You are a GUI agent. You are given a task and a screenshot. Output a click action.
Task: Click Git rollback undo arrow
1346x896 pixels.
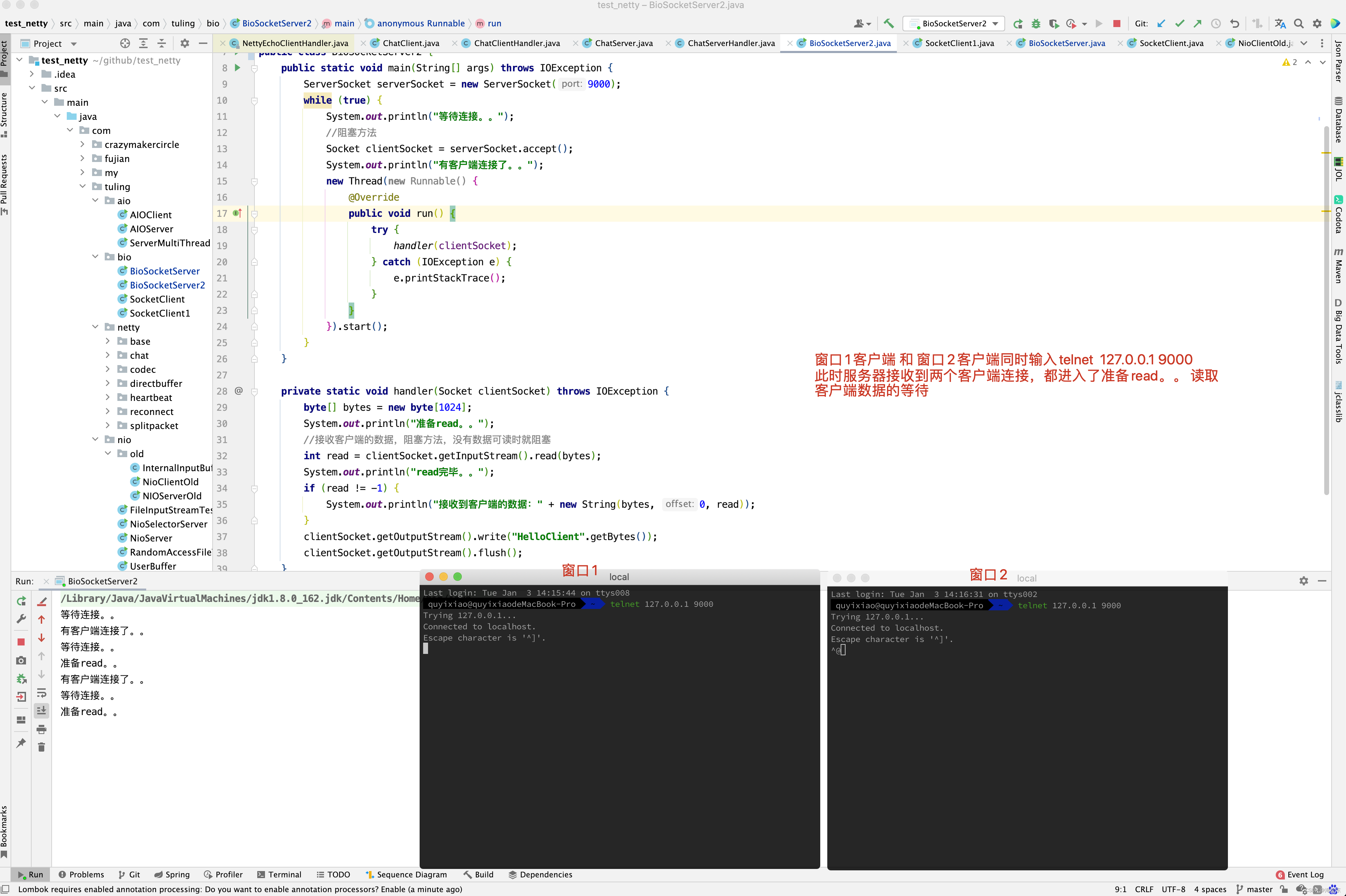tap(1235, 24)
